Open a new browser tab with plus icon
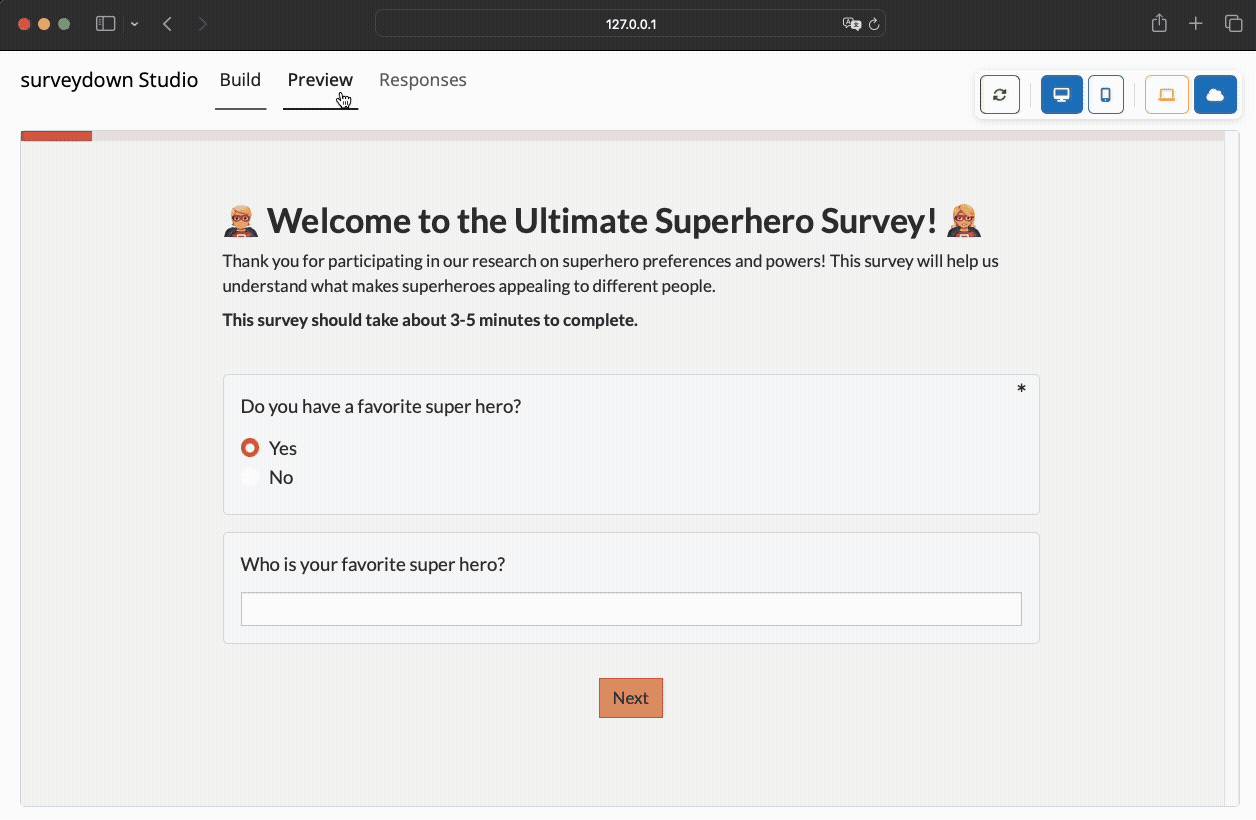 1196,24
